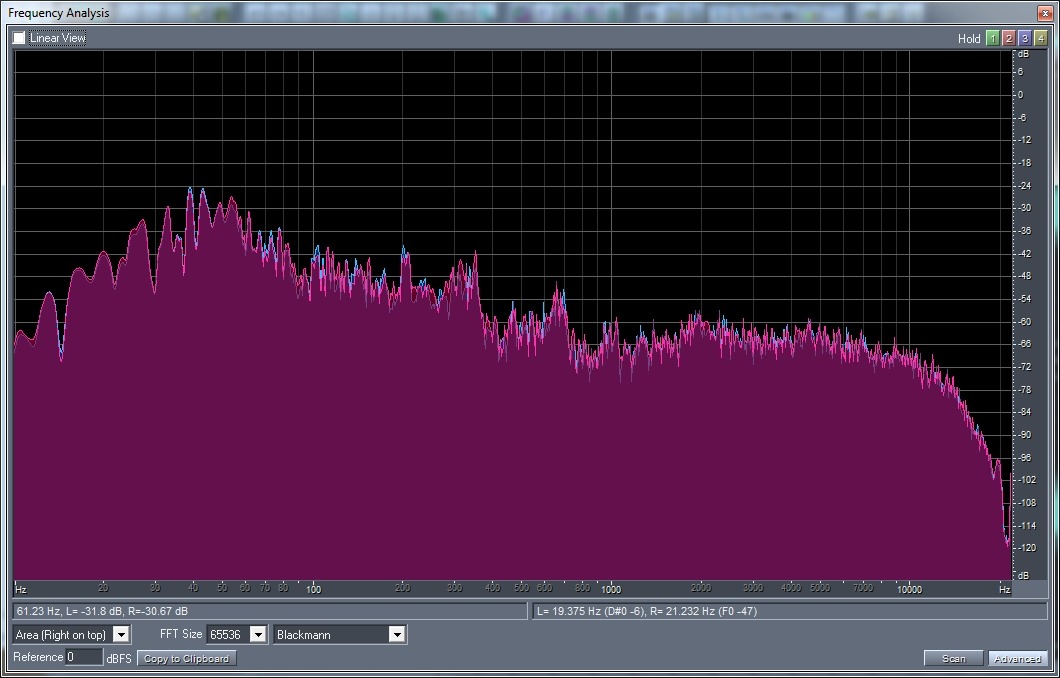Click the 61.23 Hz cursor readout text
The image size is (1060, 678).
pos(102,611)
